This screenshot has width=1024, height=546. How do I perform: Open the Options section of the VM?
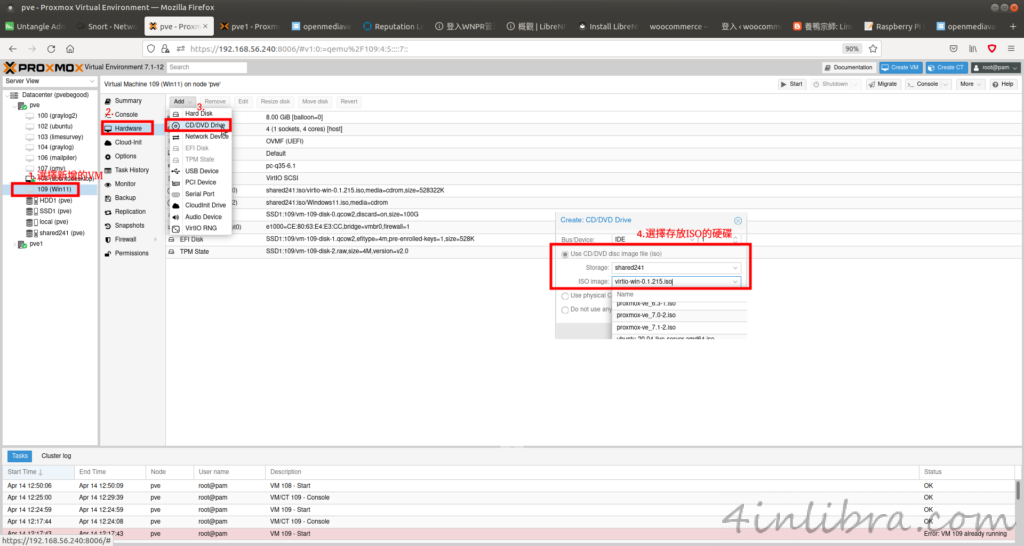coord(125,156)
